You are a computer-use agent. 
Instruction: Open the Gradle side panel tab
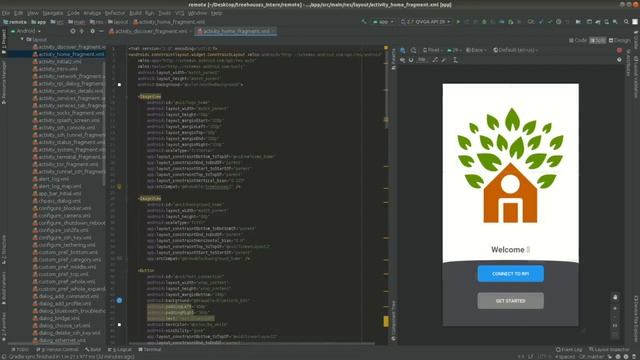tap(636, 40)
